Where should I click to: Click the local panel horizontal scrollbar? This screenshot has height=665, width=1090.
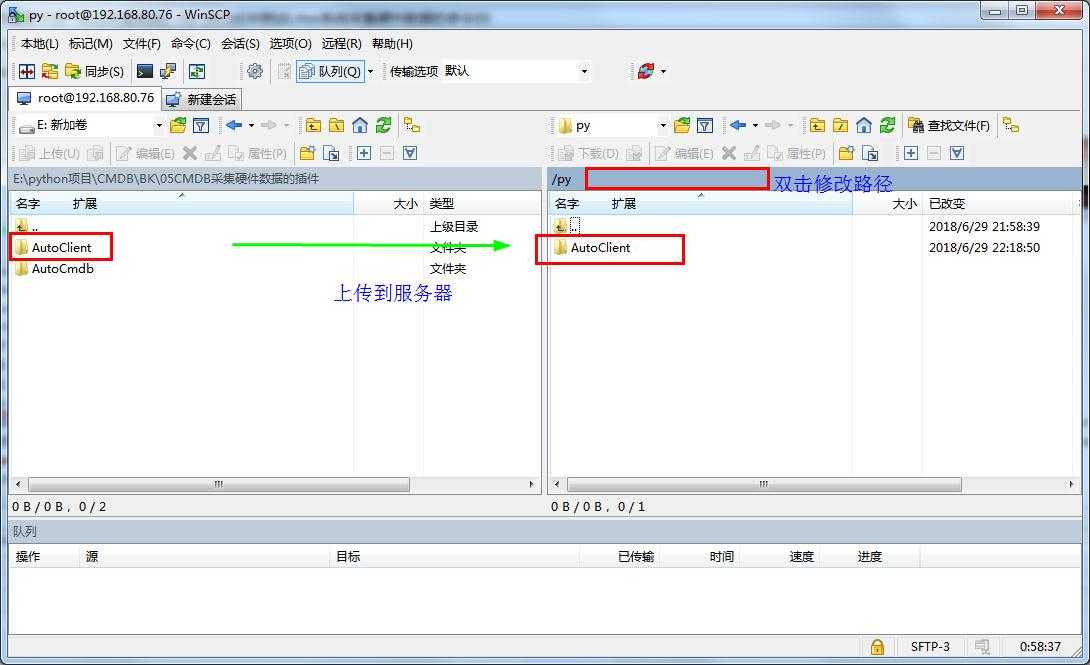[x=219, y=484]
